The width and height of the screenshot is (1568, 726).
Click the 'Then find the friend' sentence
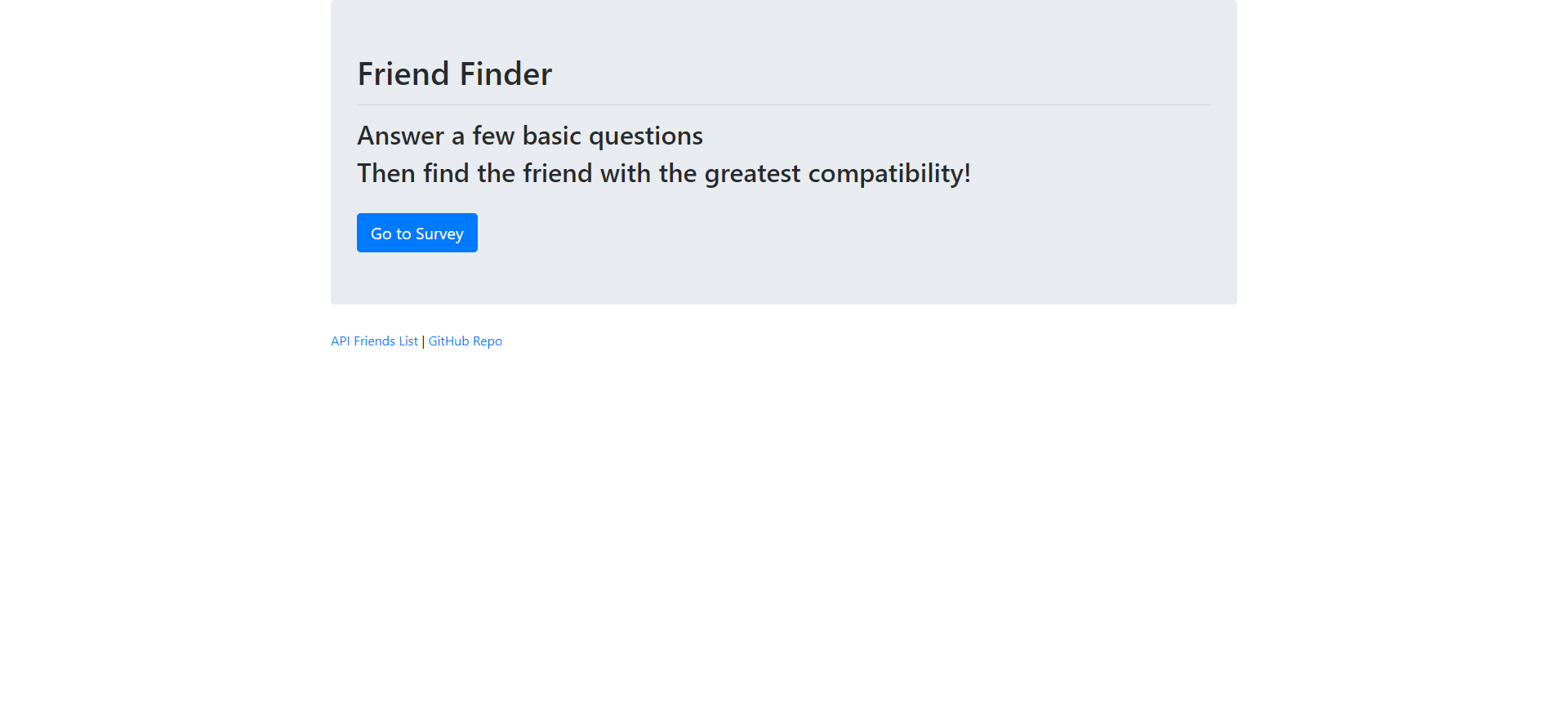664,173
